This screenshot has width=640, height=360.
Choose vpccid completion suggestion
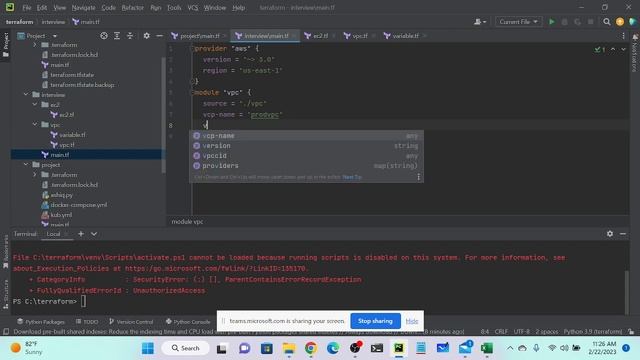pyautogui.click(x=306, y=156)
